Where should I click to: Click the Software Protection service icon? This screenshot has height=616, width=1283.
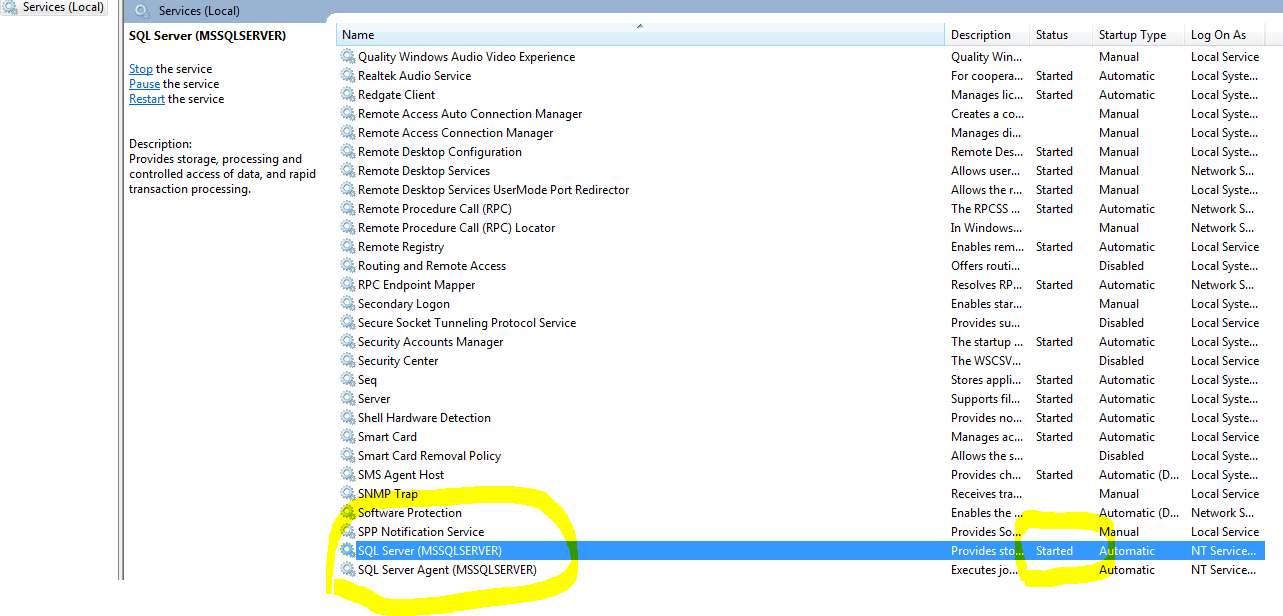pyautogui.click(x=349, y=512)
